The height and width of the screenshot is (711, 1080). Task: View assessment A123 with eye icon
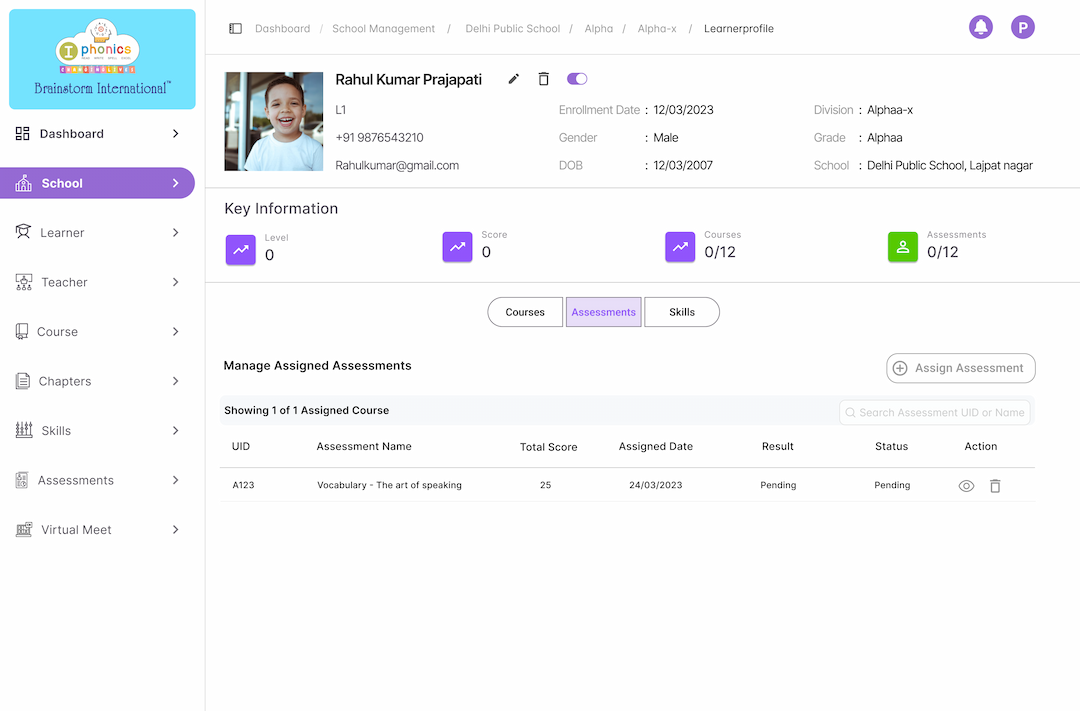click(x=966, y=486)
